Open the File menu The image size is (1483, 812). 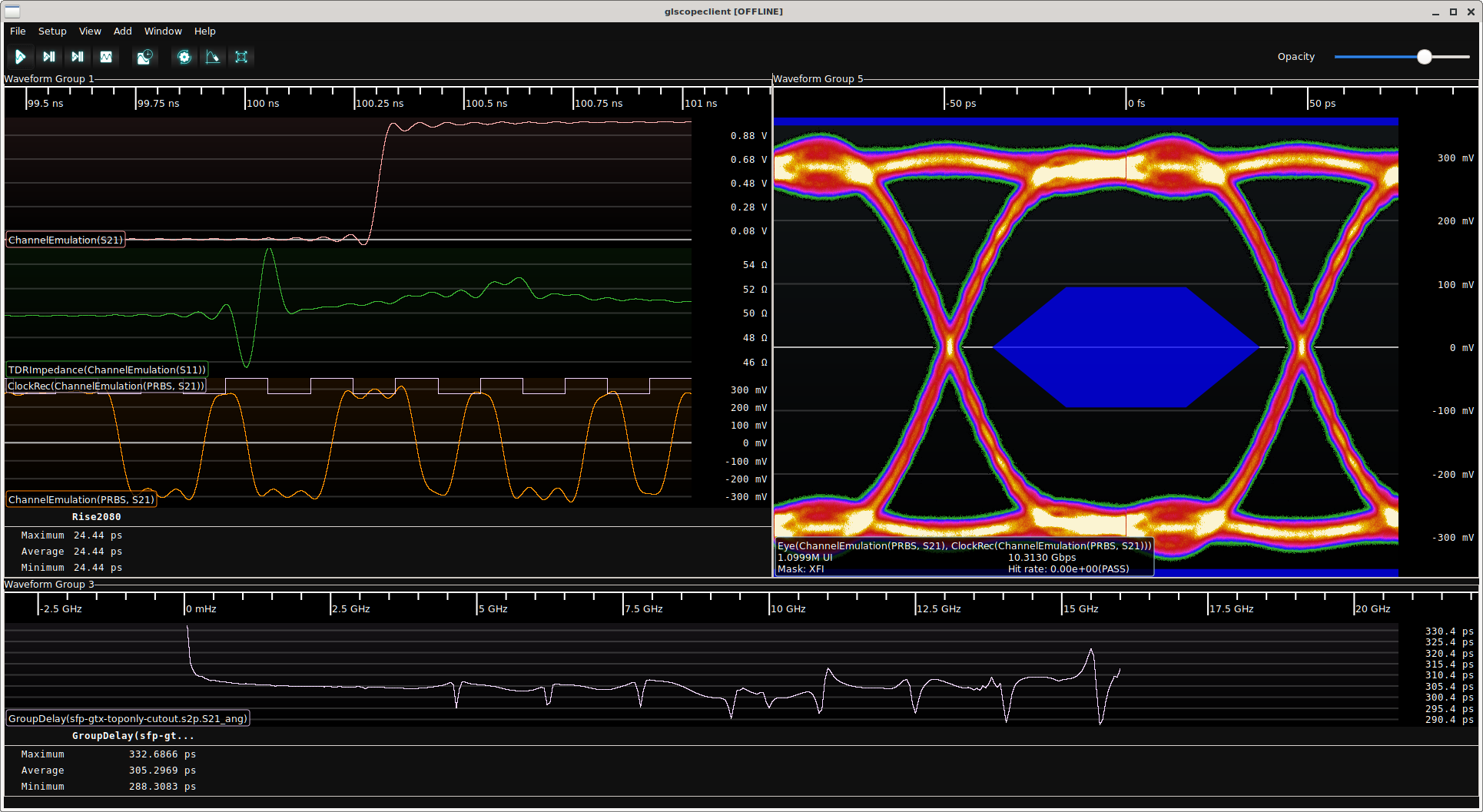tap(18, 31)
